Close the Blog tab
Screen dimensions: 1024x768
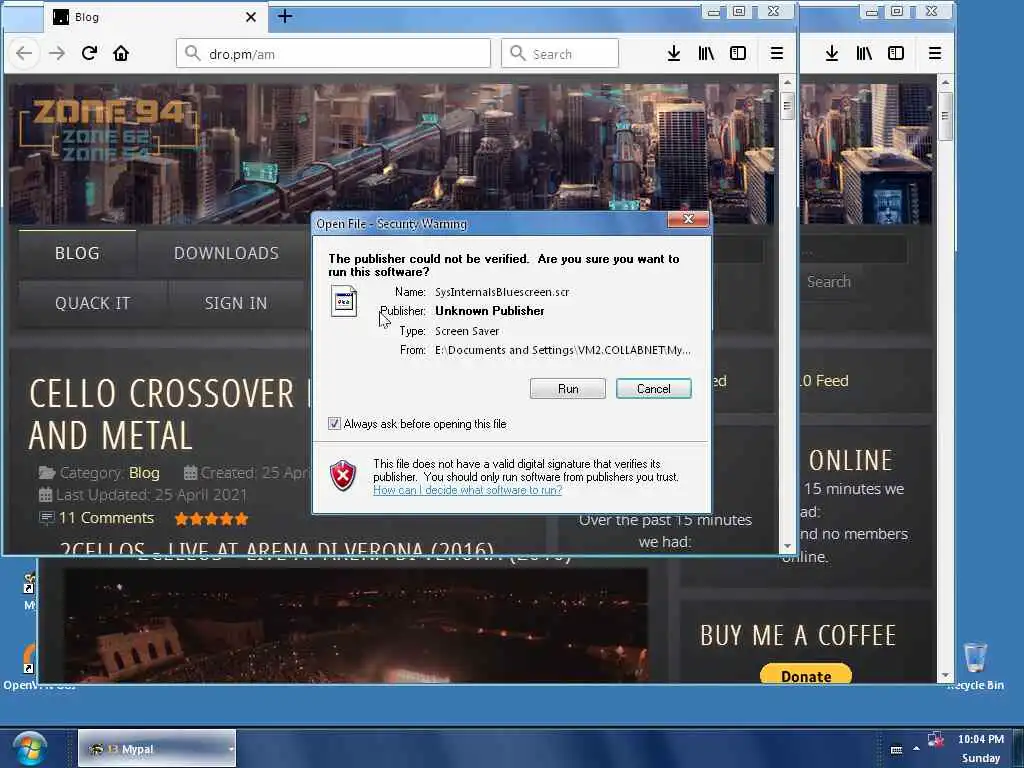click(251, 17)
